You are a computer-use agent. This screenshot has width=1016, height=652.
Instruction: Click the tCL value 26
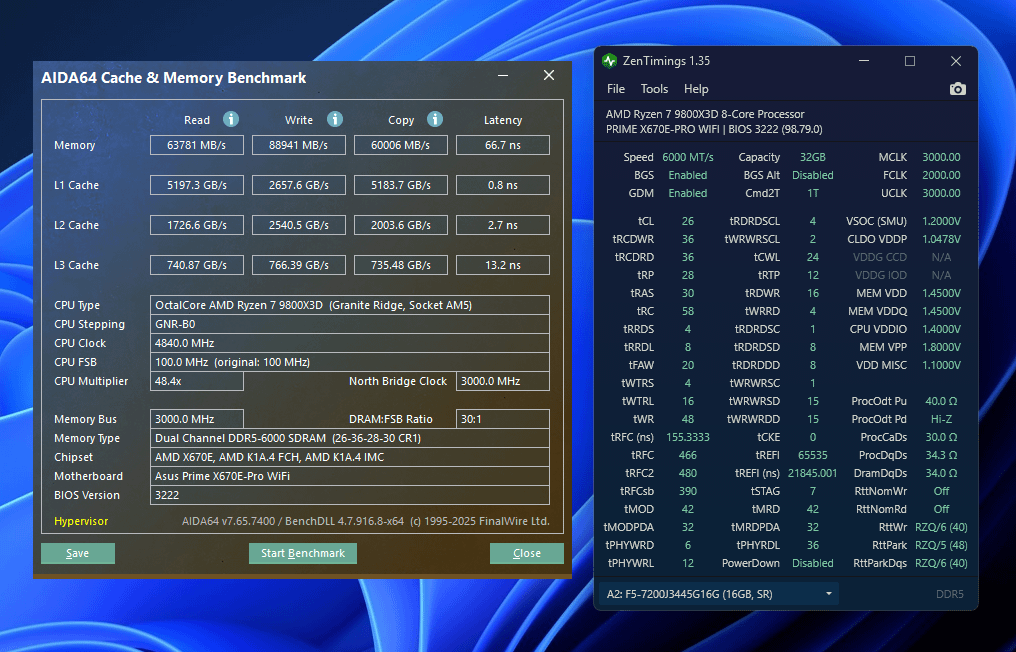tap(687, 221)
